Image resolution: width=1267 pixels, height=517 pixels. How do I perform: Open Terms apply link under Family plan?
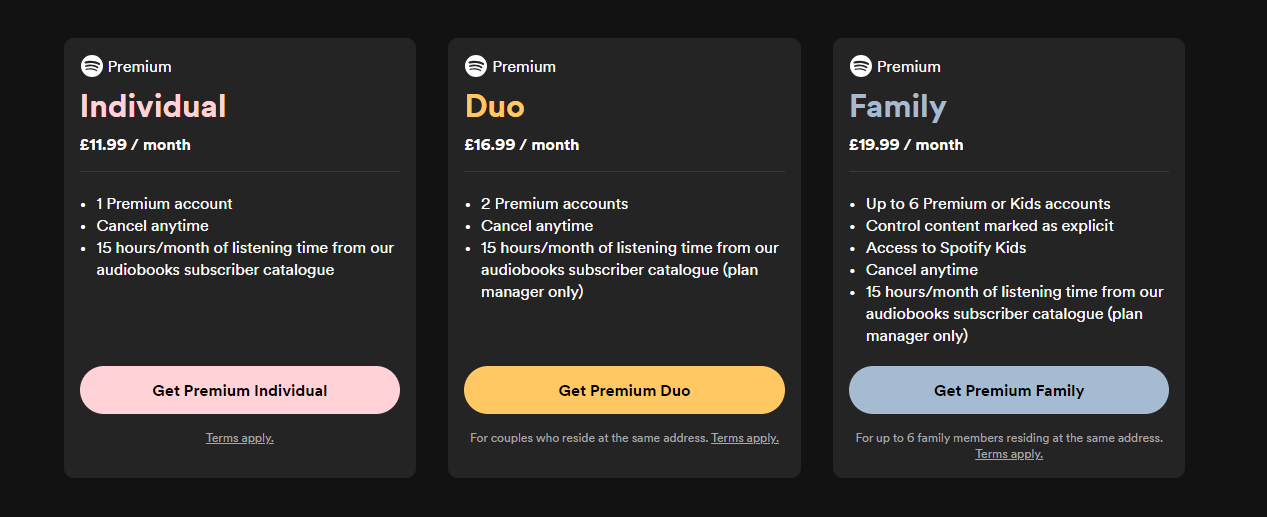(x=1009, y=454)
